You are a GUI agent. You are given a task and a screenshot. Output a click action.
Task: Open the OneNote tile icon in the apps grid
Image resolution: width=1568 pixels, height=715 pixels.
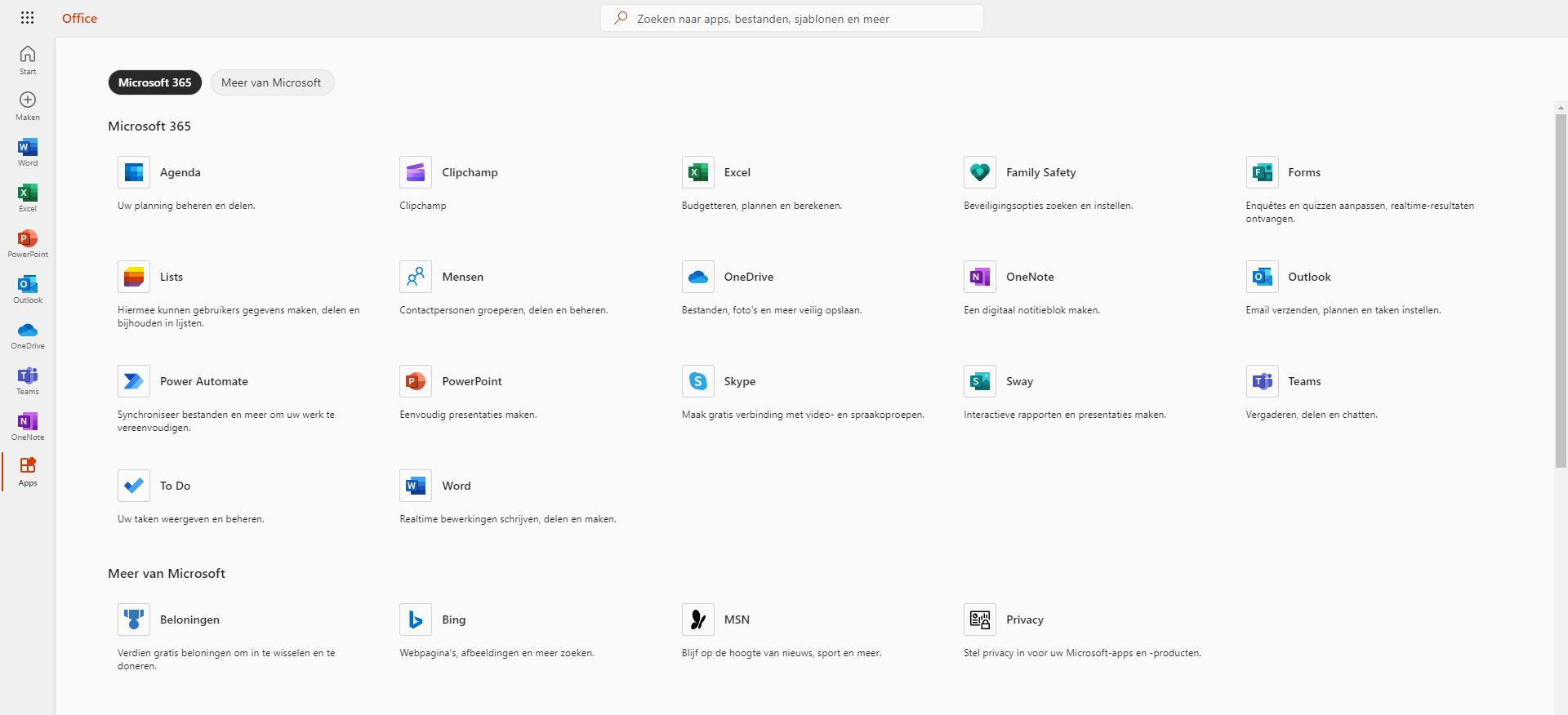point(980,277)
